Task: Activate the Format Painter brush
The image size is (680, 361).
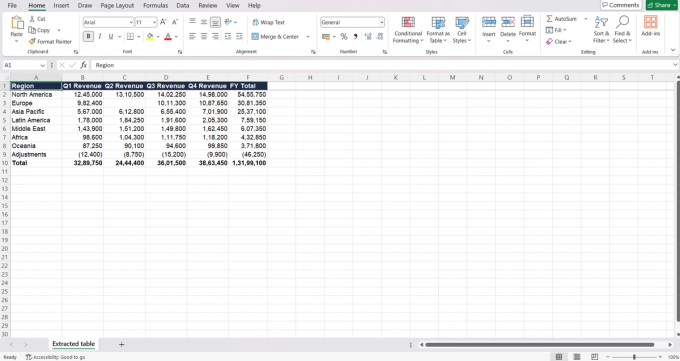Action: (32, 41)
